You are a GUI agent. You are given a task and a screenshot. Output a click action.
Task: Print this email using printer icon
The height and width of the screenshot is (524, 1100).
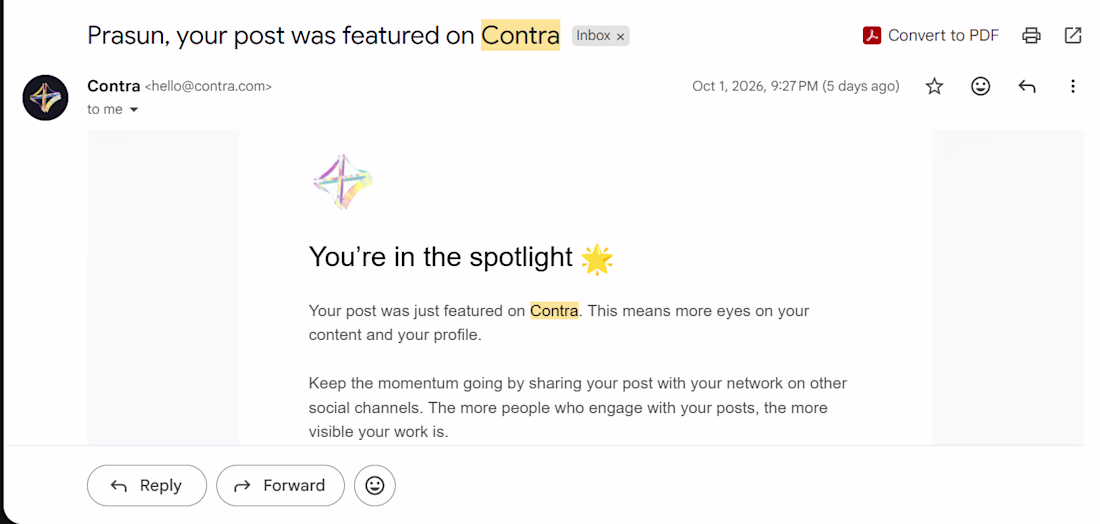(1031, 35)
